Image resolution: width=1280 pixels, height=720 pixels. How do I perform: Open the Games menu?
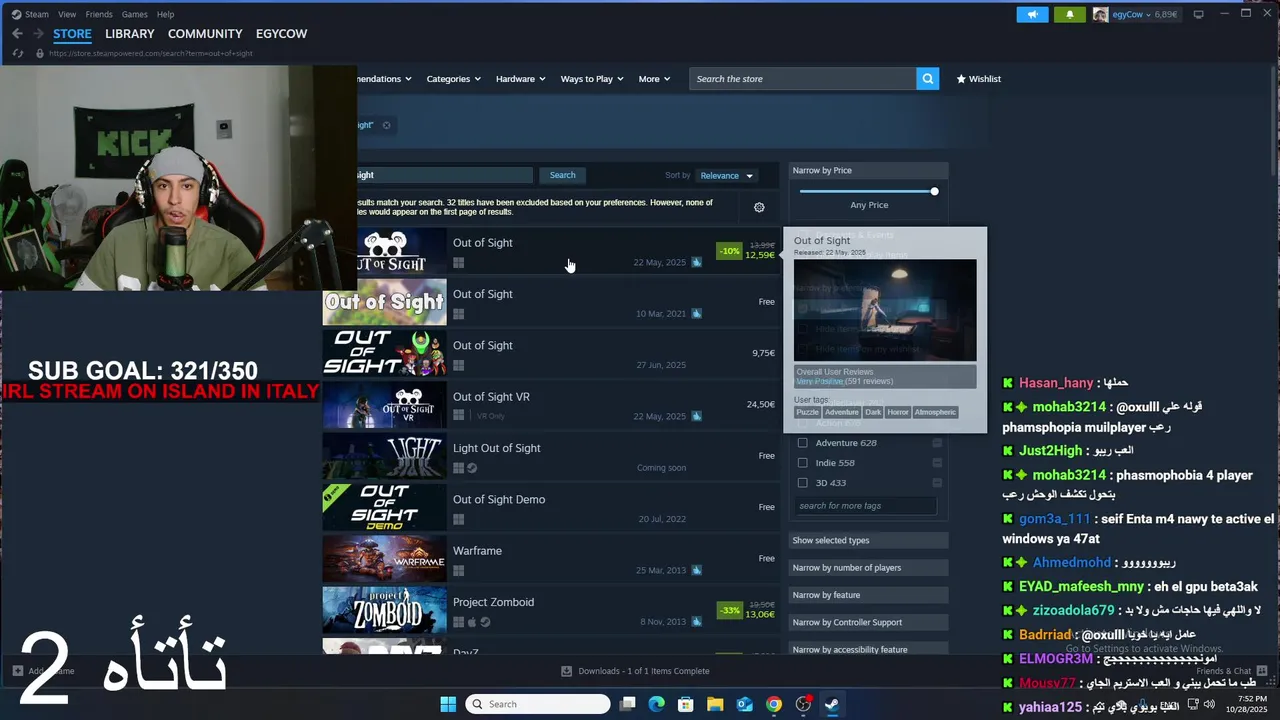135,14
